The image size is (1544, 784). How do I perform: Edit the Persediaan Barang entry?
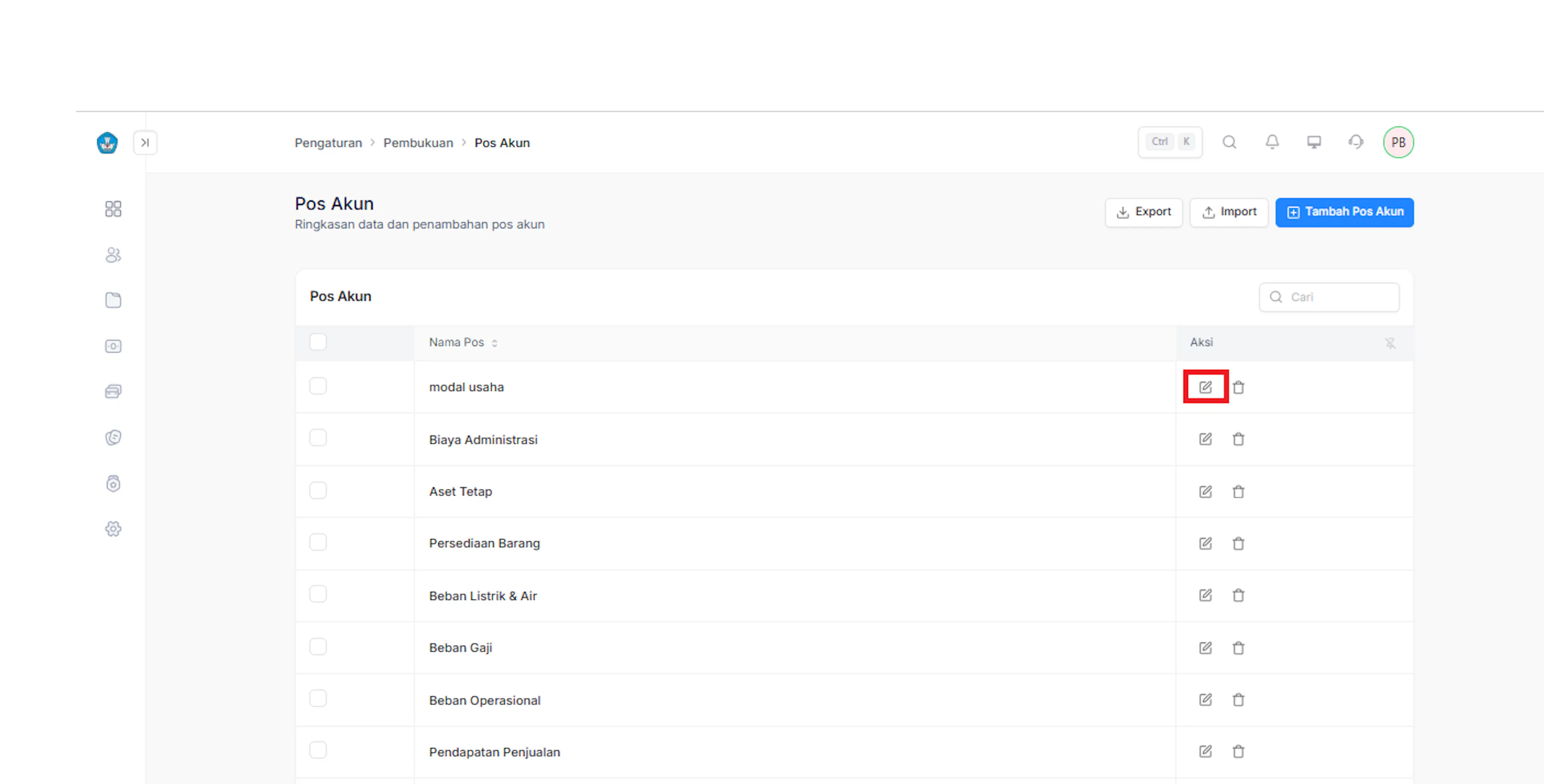coord(1205,543)
